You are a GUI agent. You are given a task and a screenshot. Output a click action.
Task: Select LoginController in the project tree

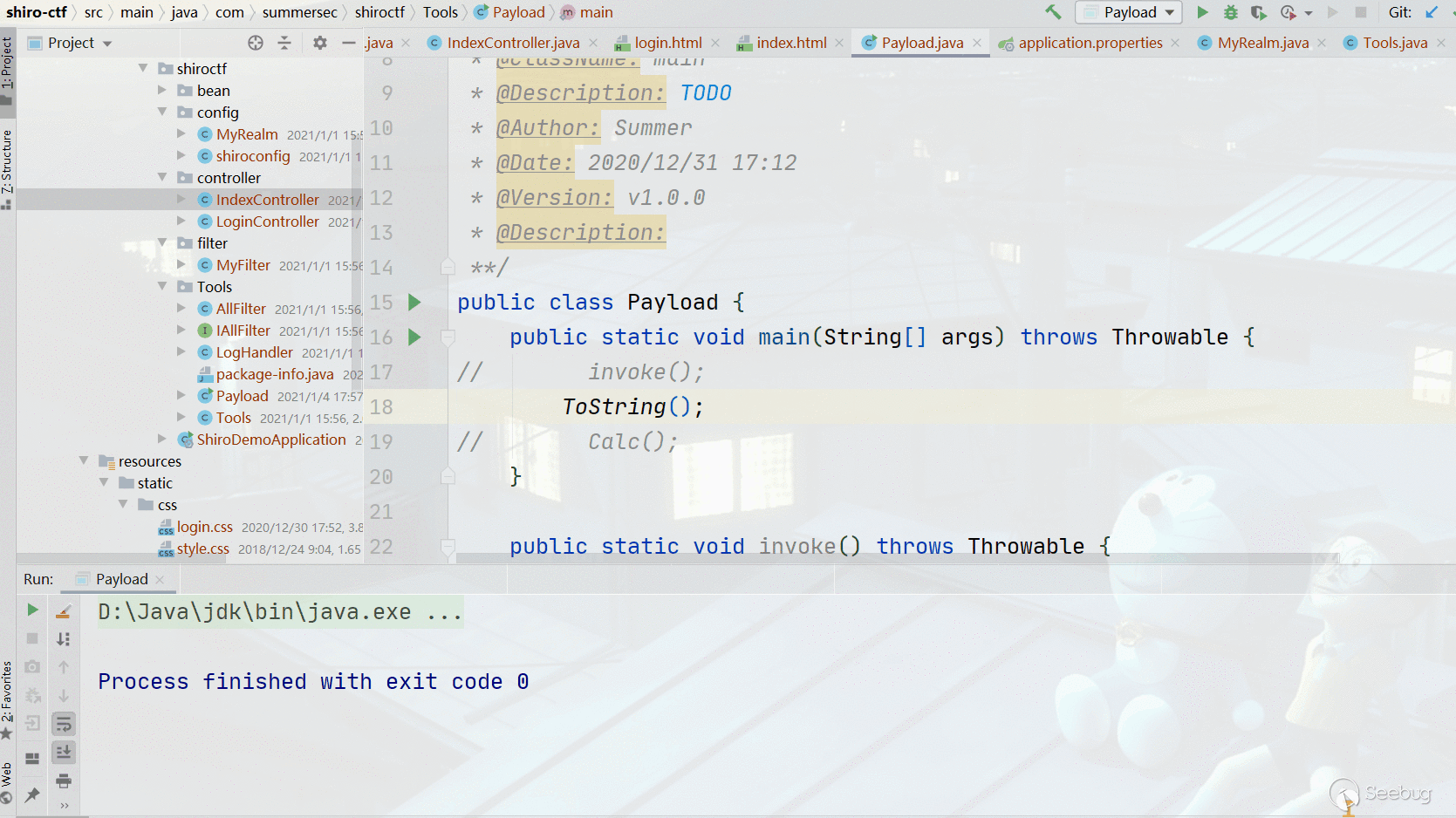click(267, 222)
